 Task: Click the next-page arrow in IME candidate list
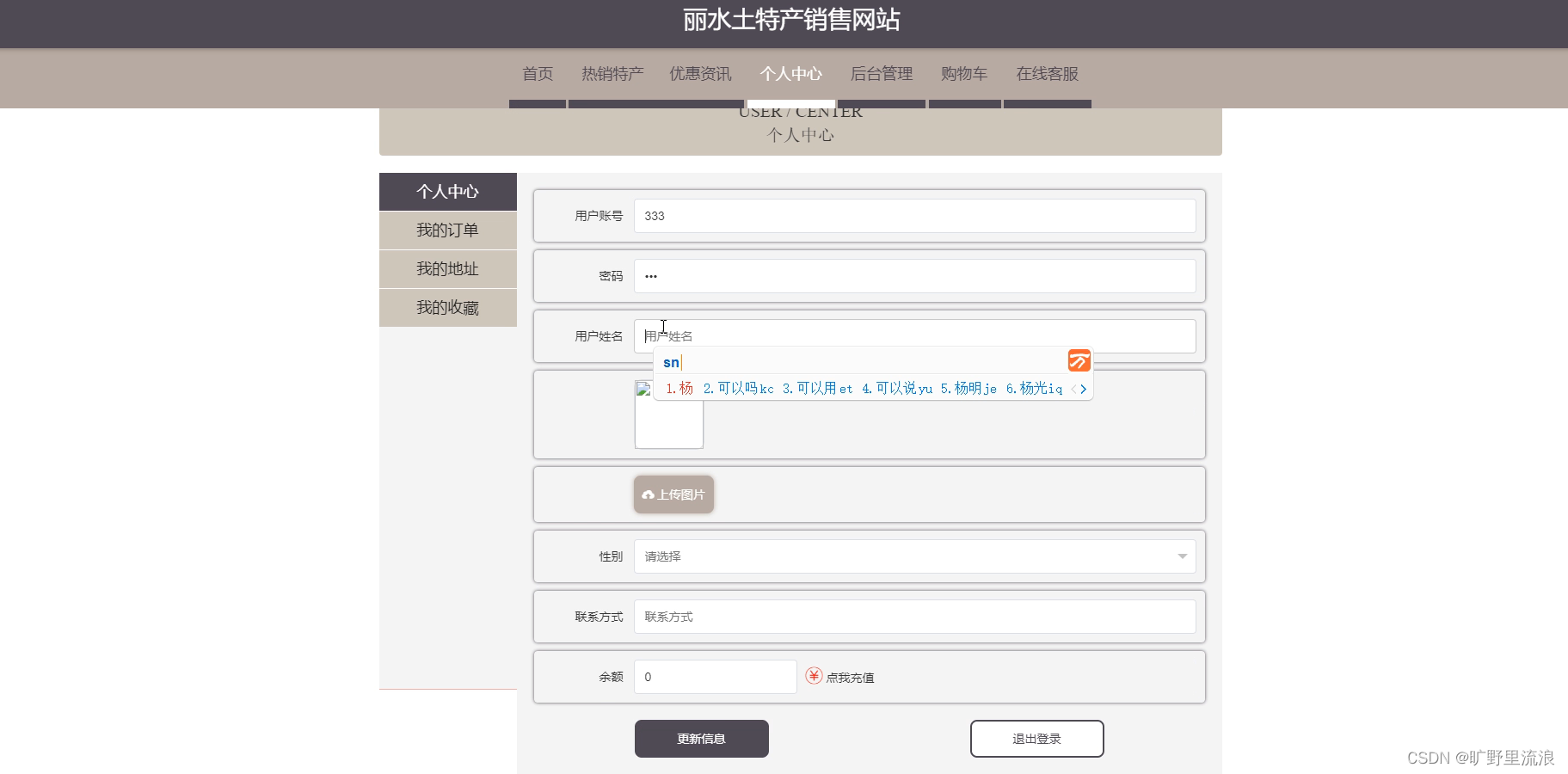point(1085,389)
